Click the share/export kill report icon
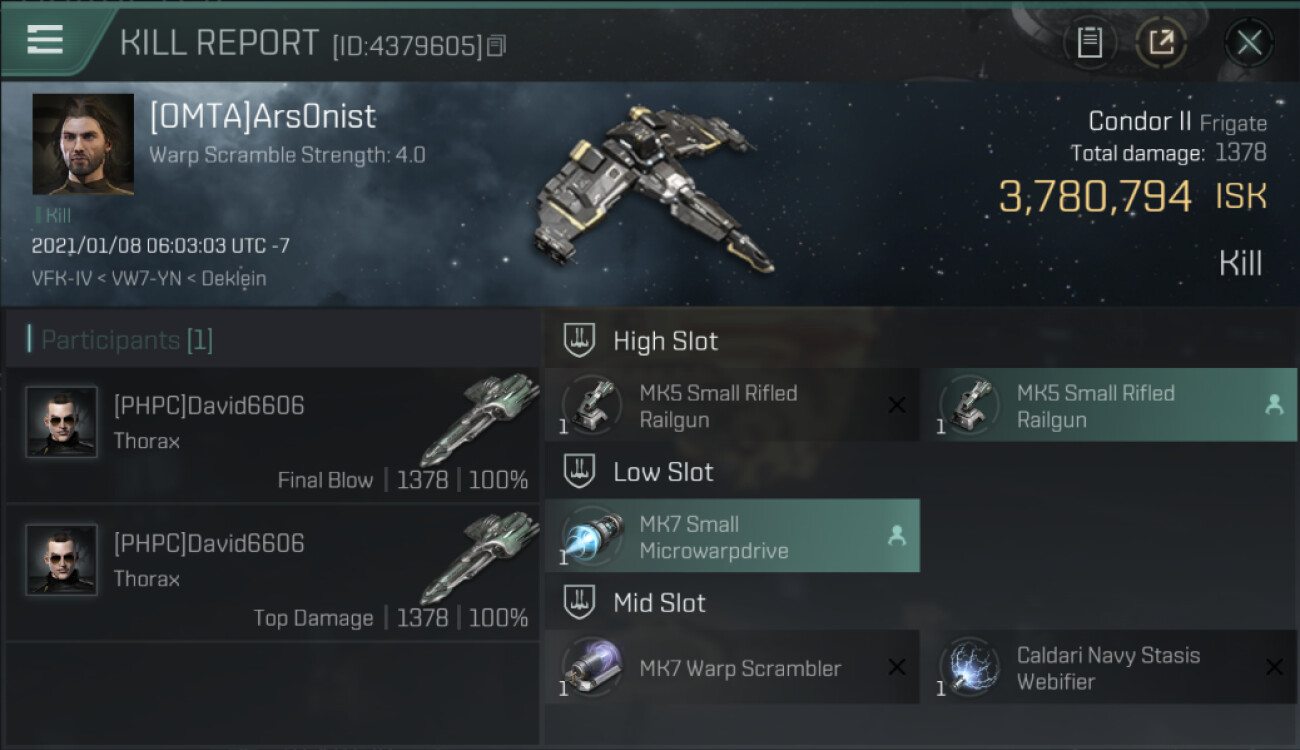The width and height of the screenshot is (1300, 750). coord(1161,42)
